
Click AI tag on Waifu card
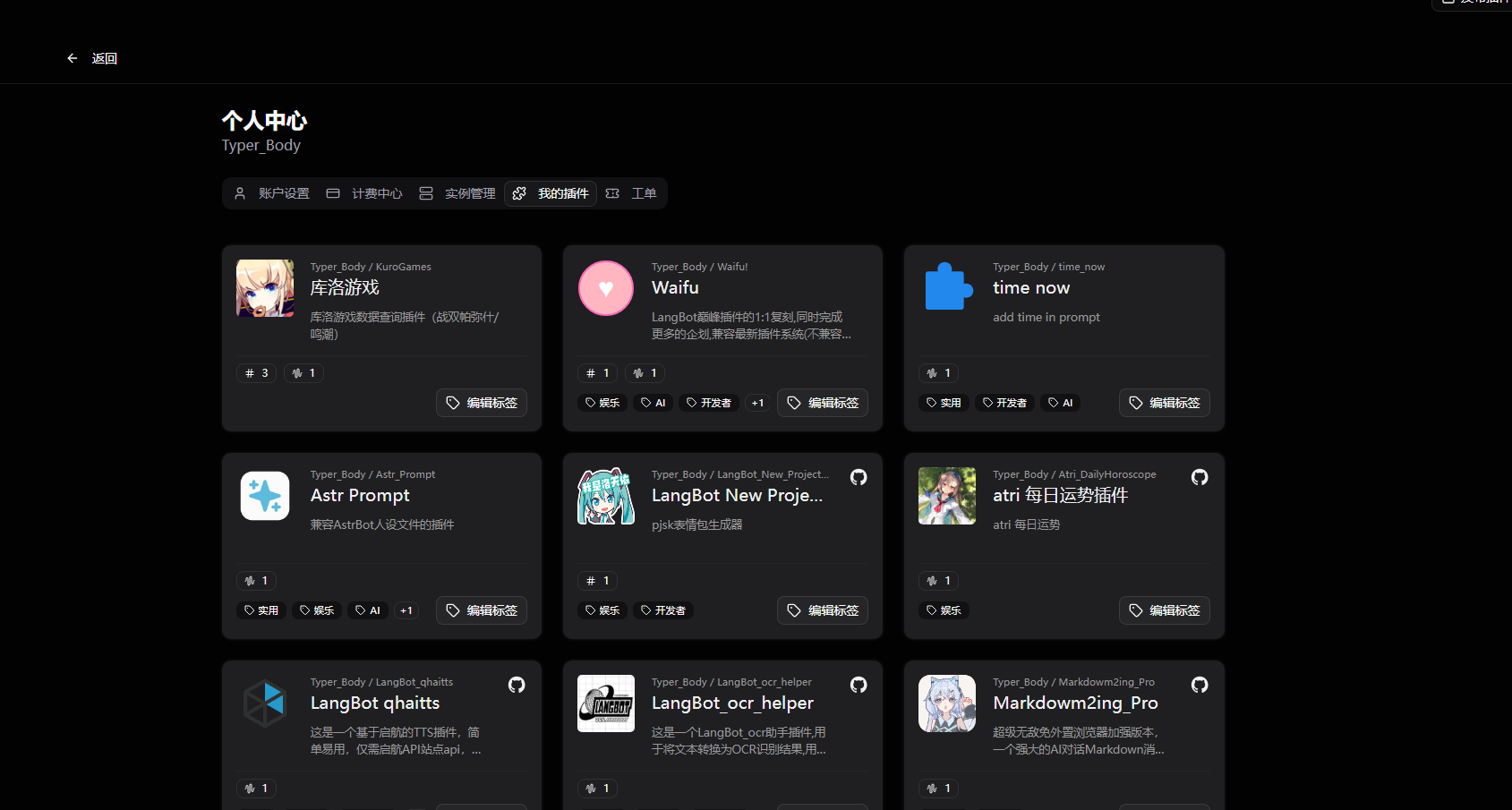coord(653,403)
